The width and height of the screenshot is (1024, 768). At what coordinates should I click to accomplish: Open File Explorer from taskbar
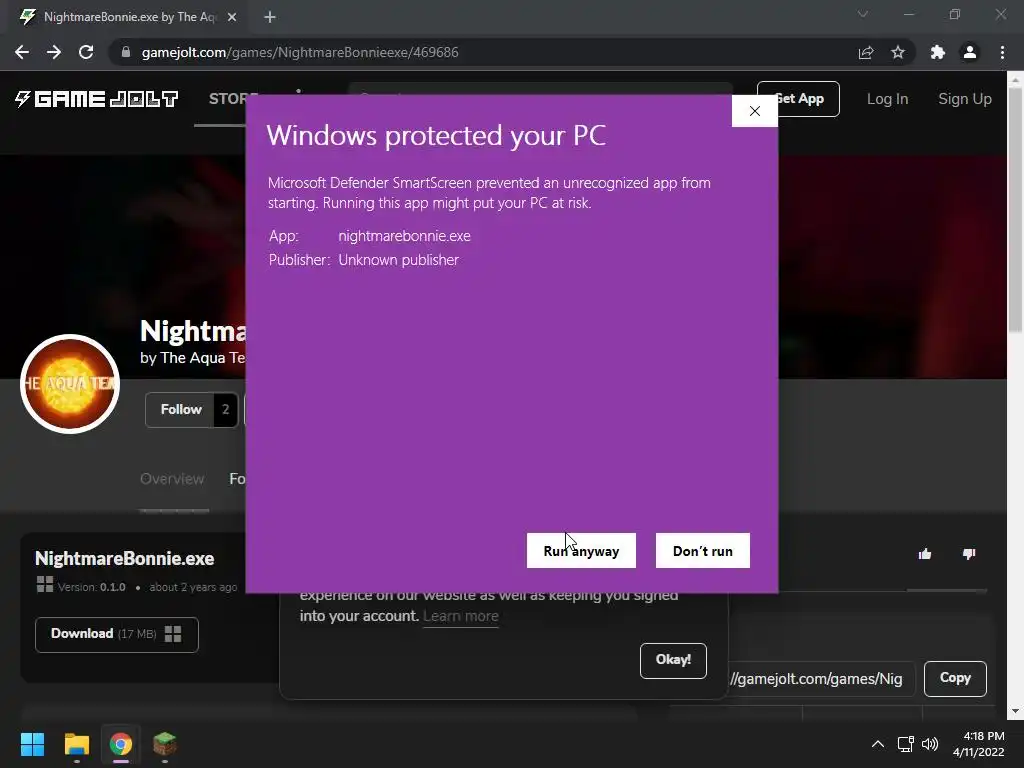[x=76, y=744]
